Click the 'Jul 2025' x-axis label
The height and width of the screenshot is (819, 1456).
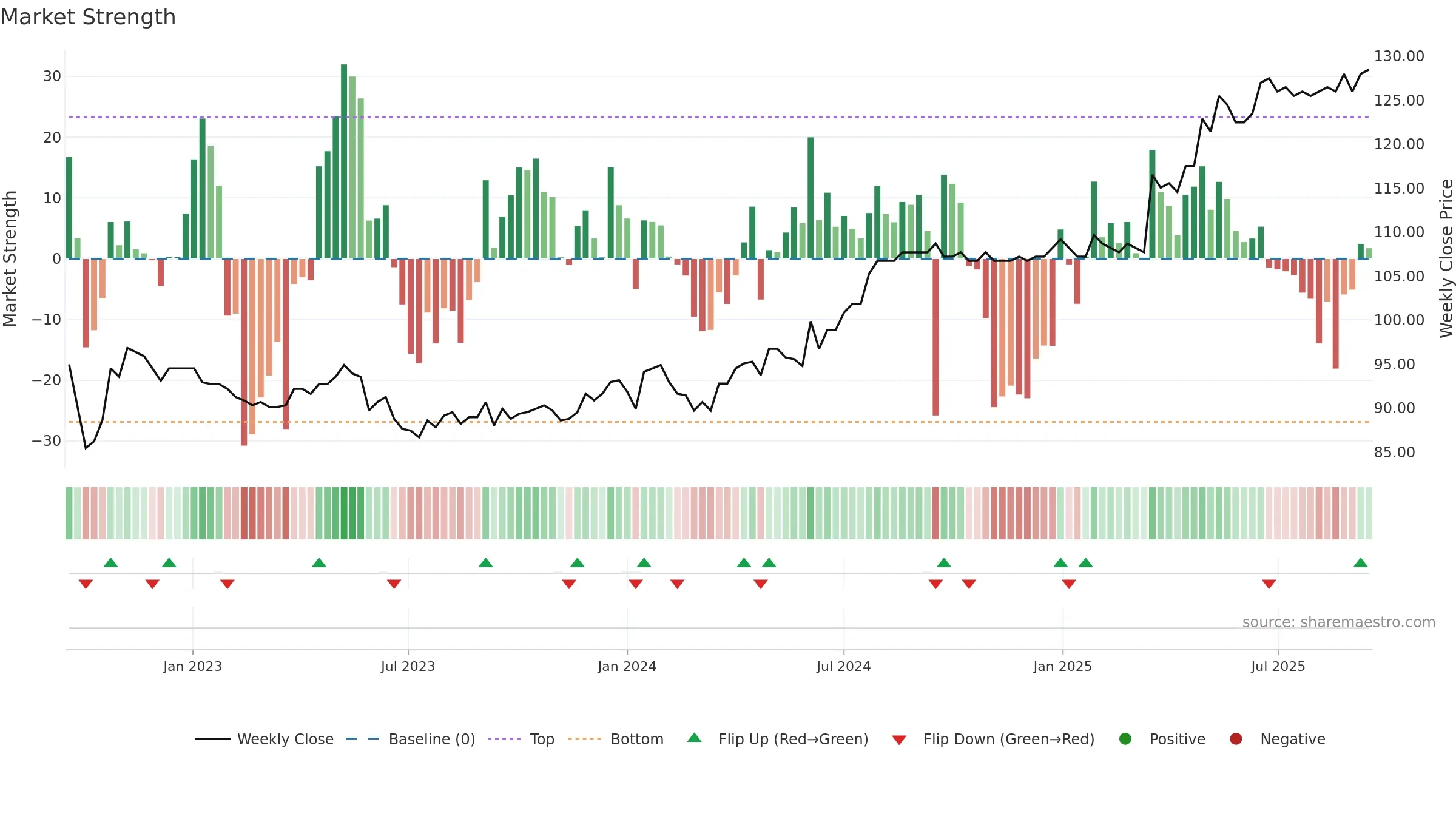(1278, 666)
